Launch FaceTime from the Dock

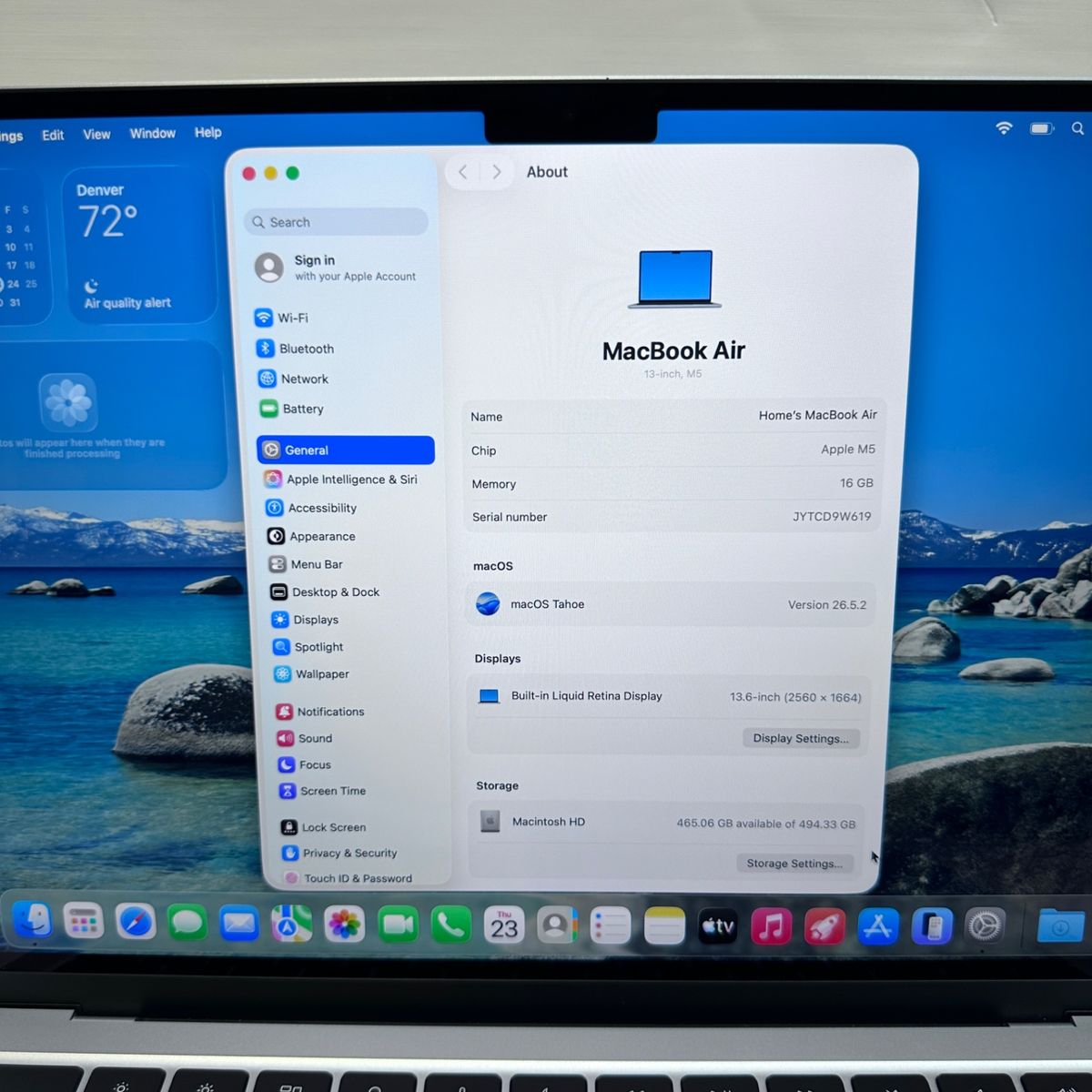[398, 925]
